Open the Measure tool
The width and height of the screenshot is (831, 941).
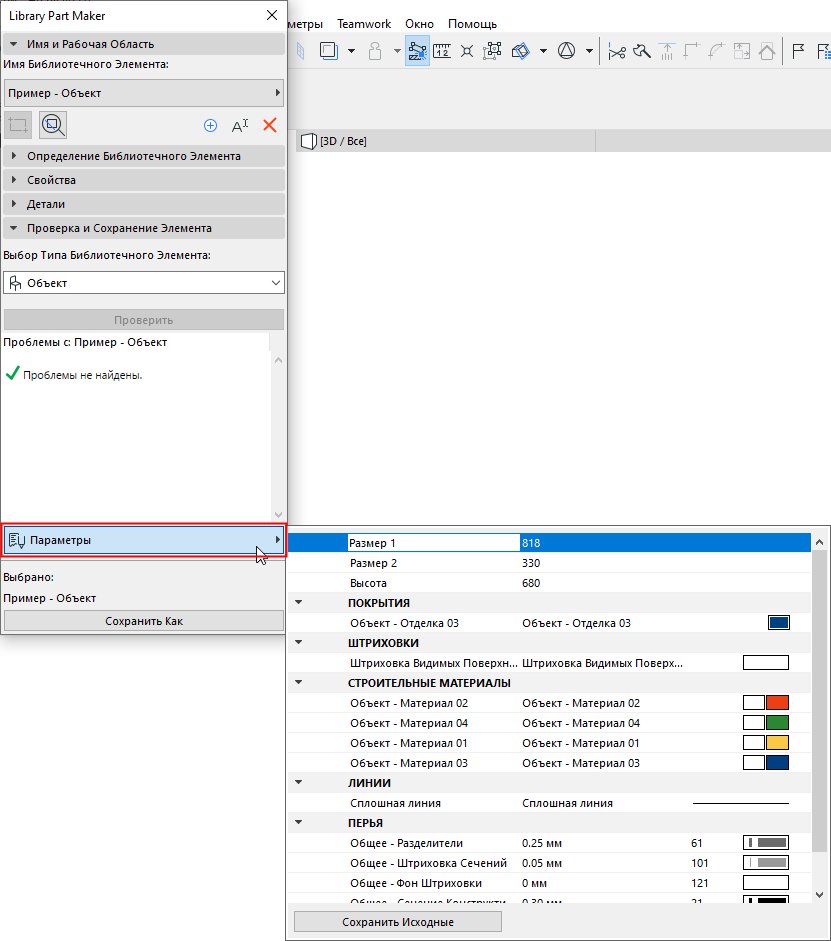tap(442, 50)
